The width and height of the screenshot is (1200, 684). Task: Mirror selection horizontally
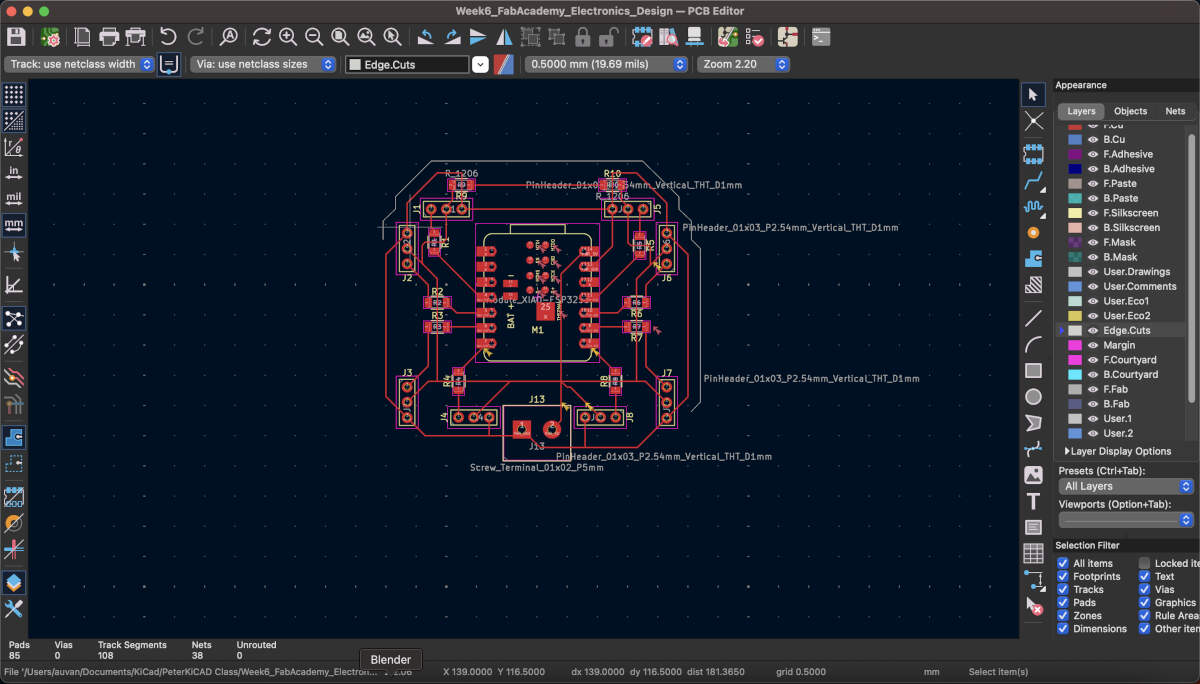pos(504,37)
